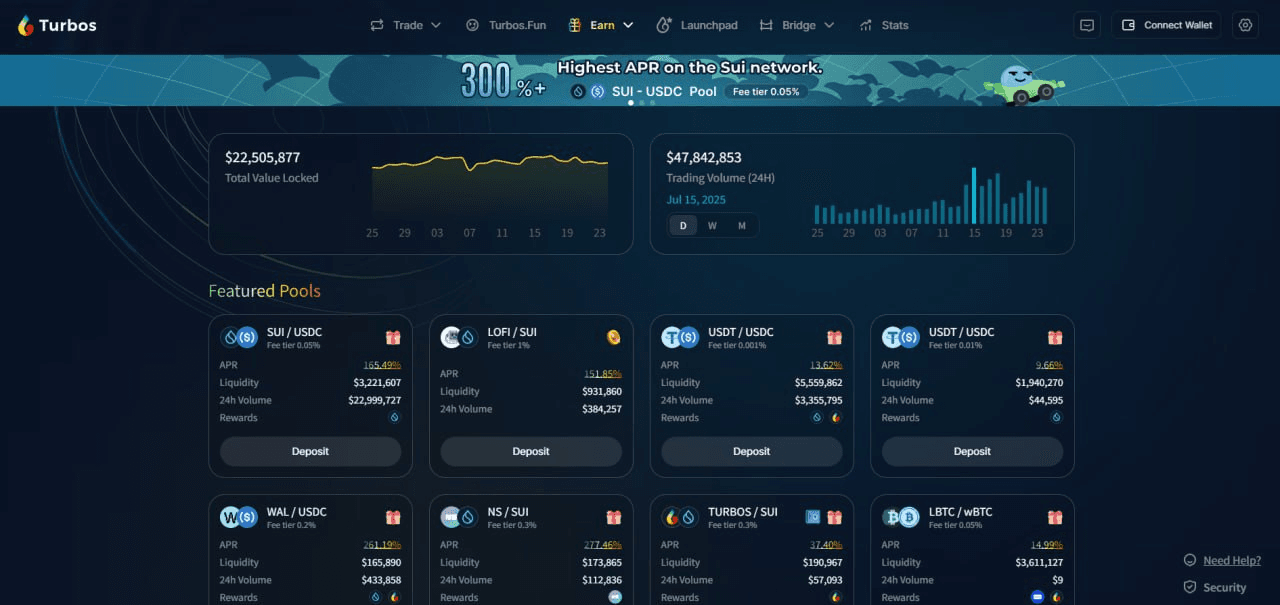Click SUI reward icon on SUI / USDC card

click(x=394, y=418)
